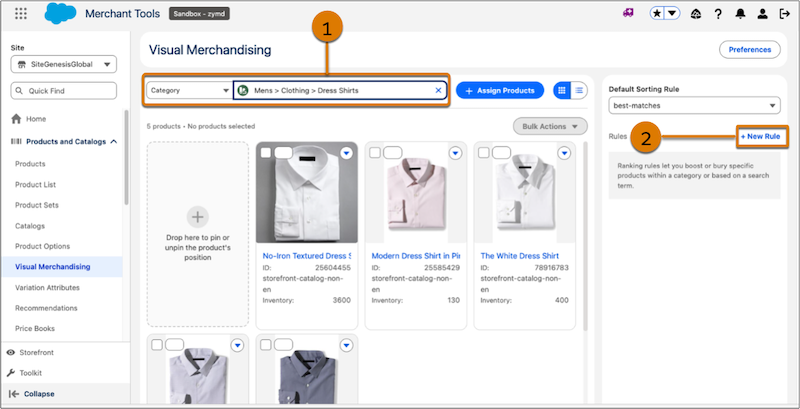This screenshot has height=409, width=800.
Task: Open notifications bell icon
Action: click(740, 14)
